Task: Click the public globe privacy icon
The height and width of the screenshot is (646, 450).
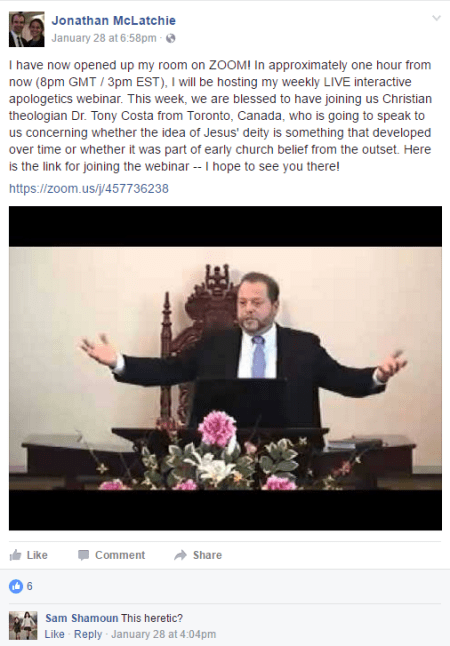Action: pos(171,38)
